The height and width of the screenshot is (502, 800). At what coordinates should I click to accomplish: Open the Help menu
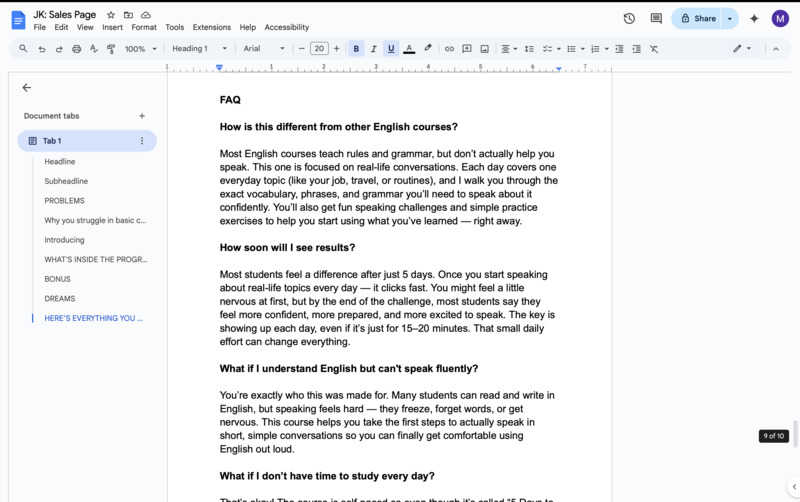point(247,27)
